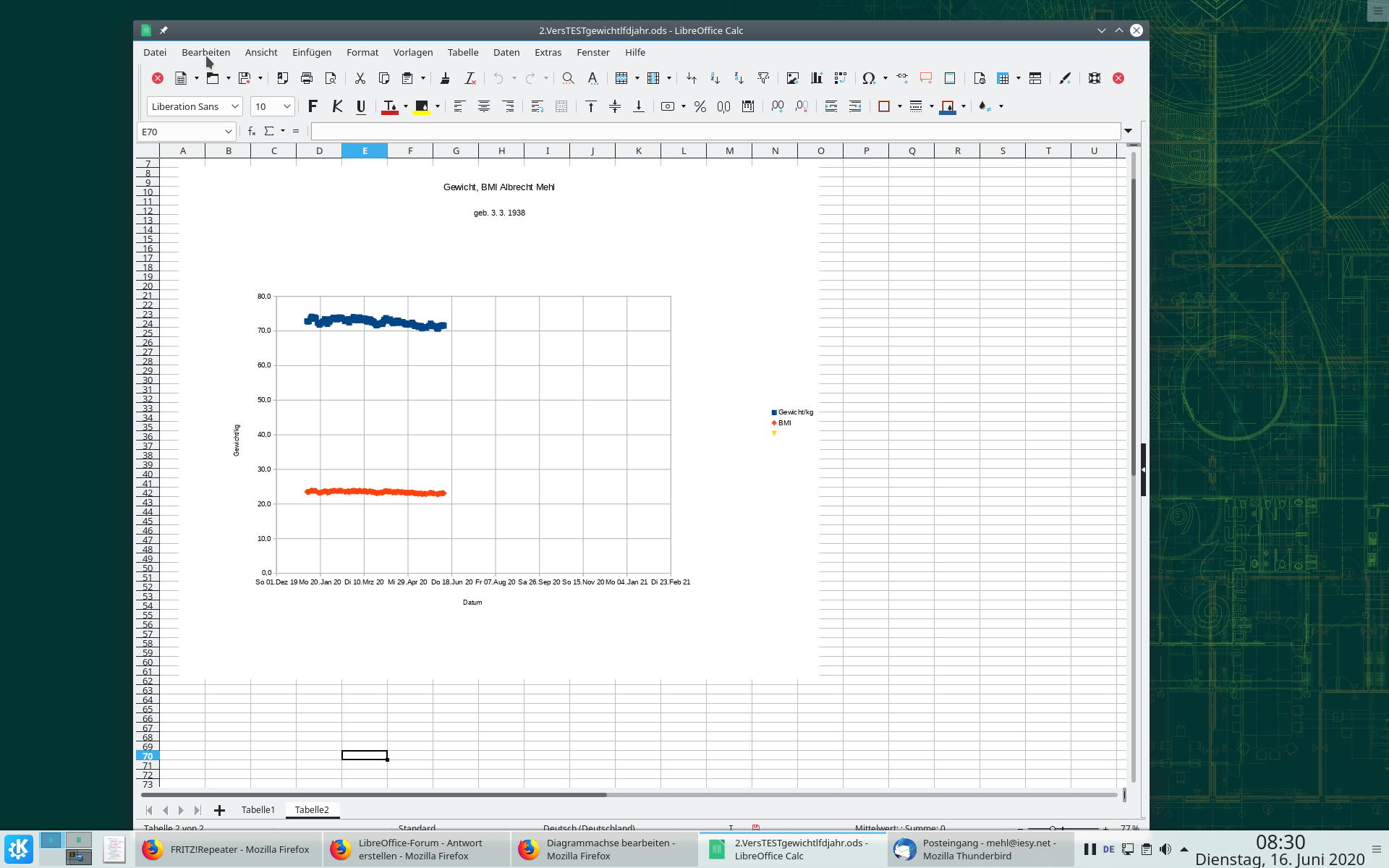The height and width of the screenshot is (868, 1389).
Task: Open the Borders dropdown arrow
Action: 900,106
